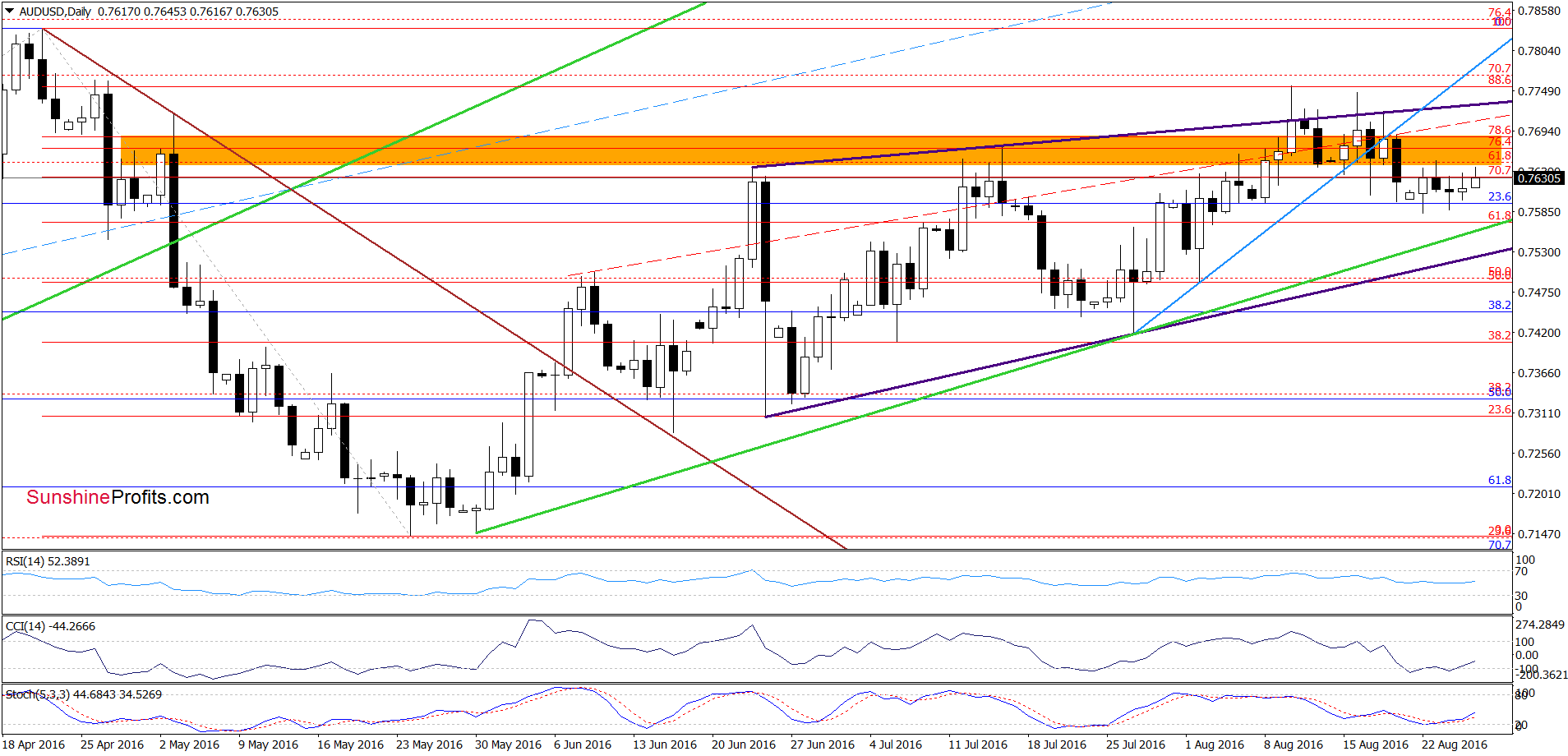
Task: Click the 0.71470 price axis label
Action: tap(1539, 534)
